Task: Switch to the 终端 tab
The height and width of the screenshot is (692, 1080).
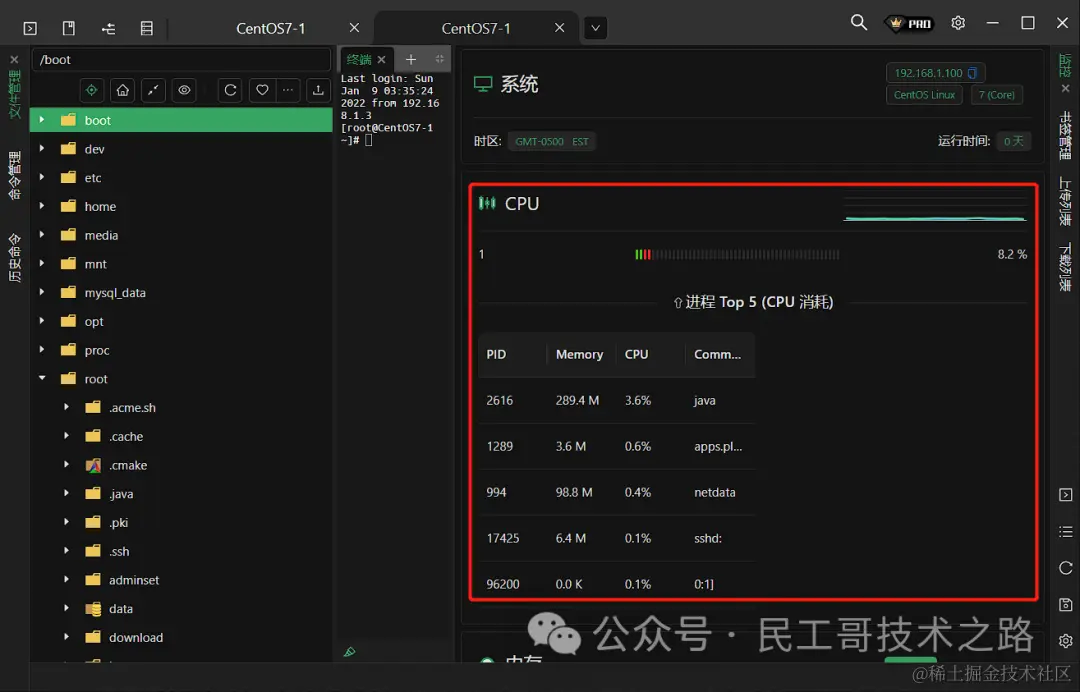Action: tap(360, 59)
